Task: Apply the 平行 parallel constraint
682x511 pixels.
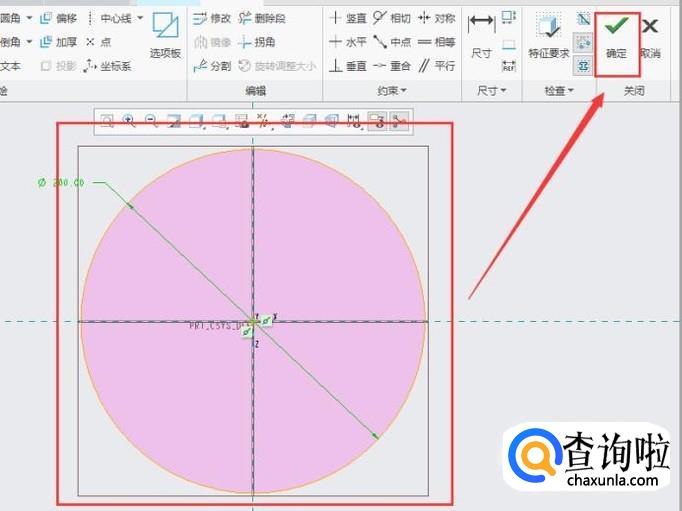Action: tap(436, 66)
